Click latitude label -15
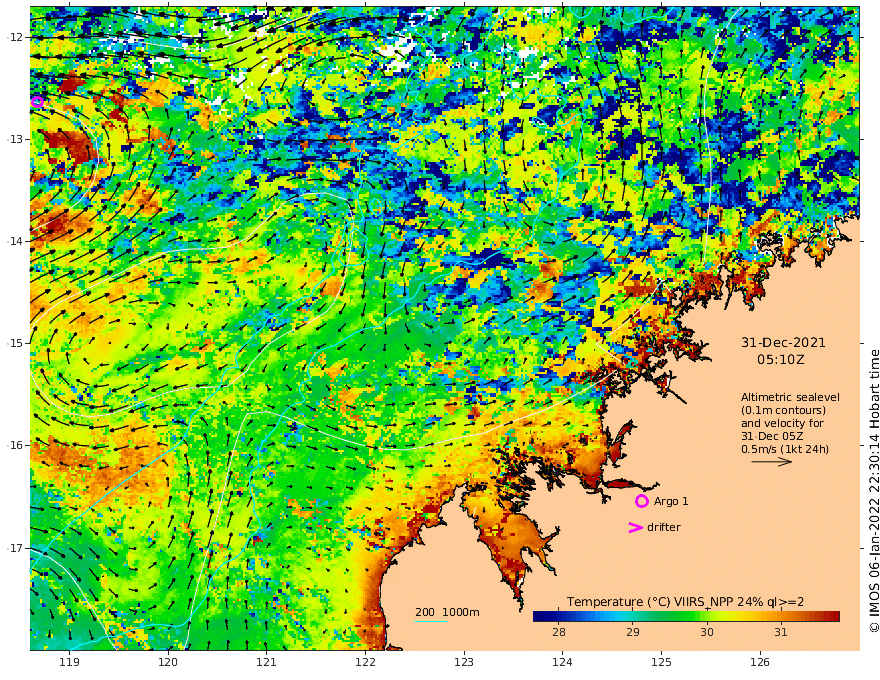The image size is (880, 680). (15, 343)
